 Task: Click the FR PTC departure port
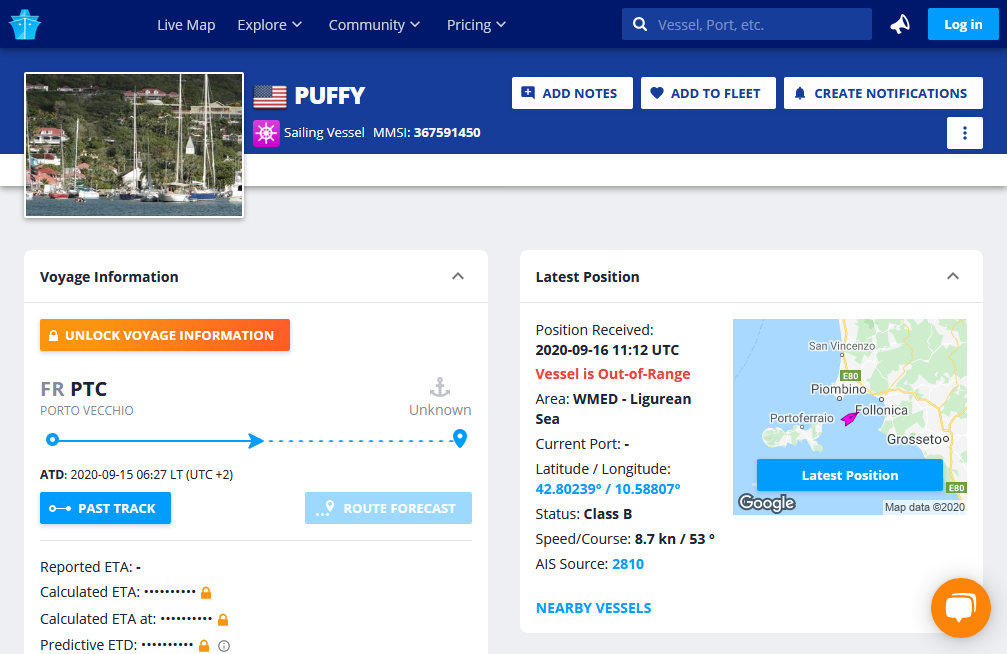click(x=74, y=389)
